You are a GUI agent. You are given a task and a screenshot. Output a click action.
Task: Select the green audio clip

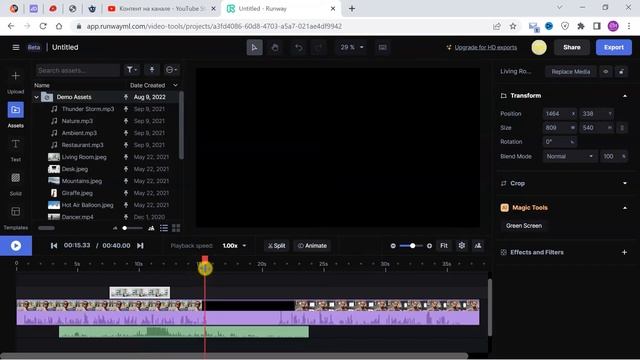click(184, 332)
